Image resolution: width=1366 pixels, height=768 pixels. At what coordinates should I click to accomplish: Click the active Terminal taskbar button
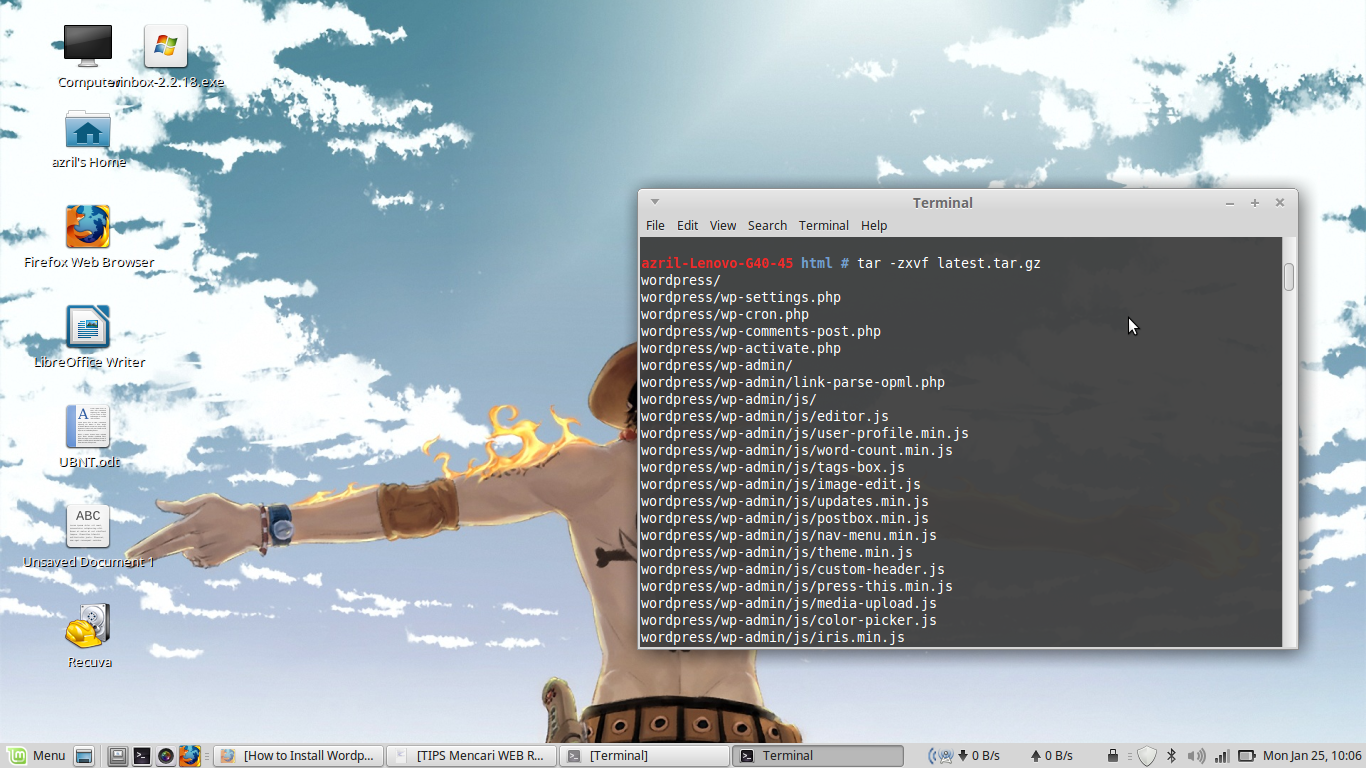tap(817, 756)
